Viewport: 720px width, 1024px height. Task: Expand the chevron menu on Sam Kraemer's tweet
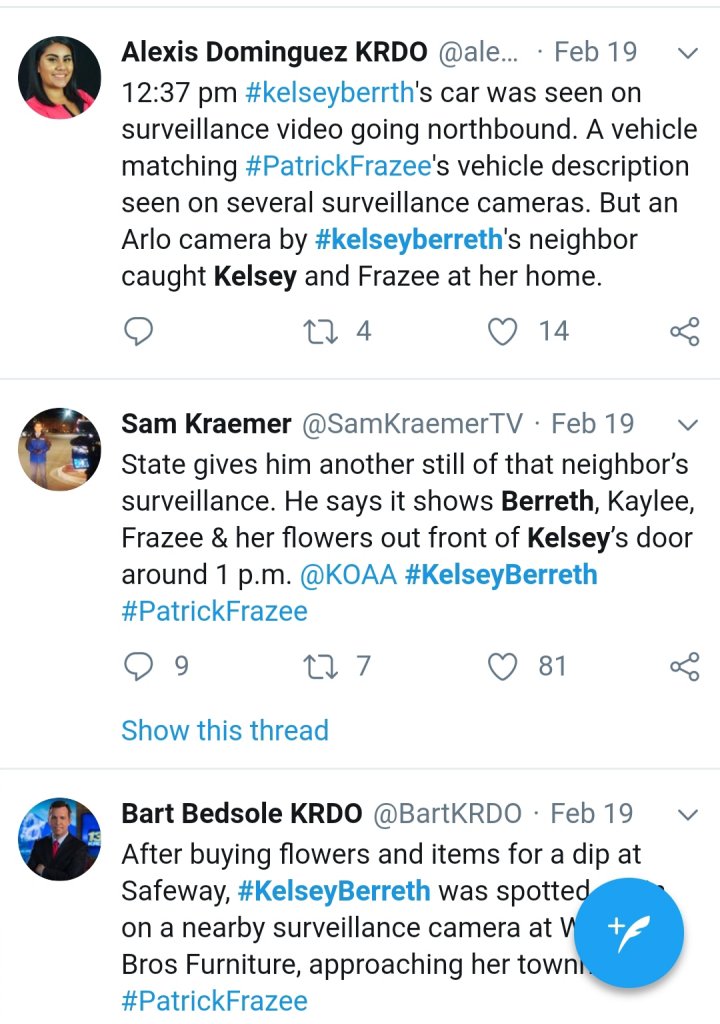pyautogui.click(x=688, y=424)
